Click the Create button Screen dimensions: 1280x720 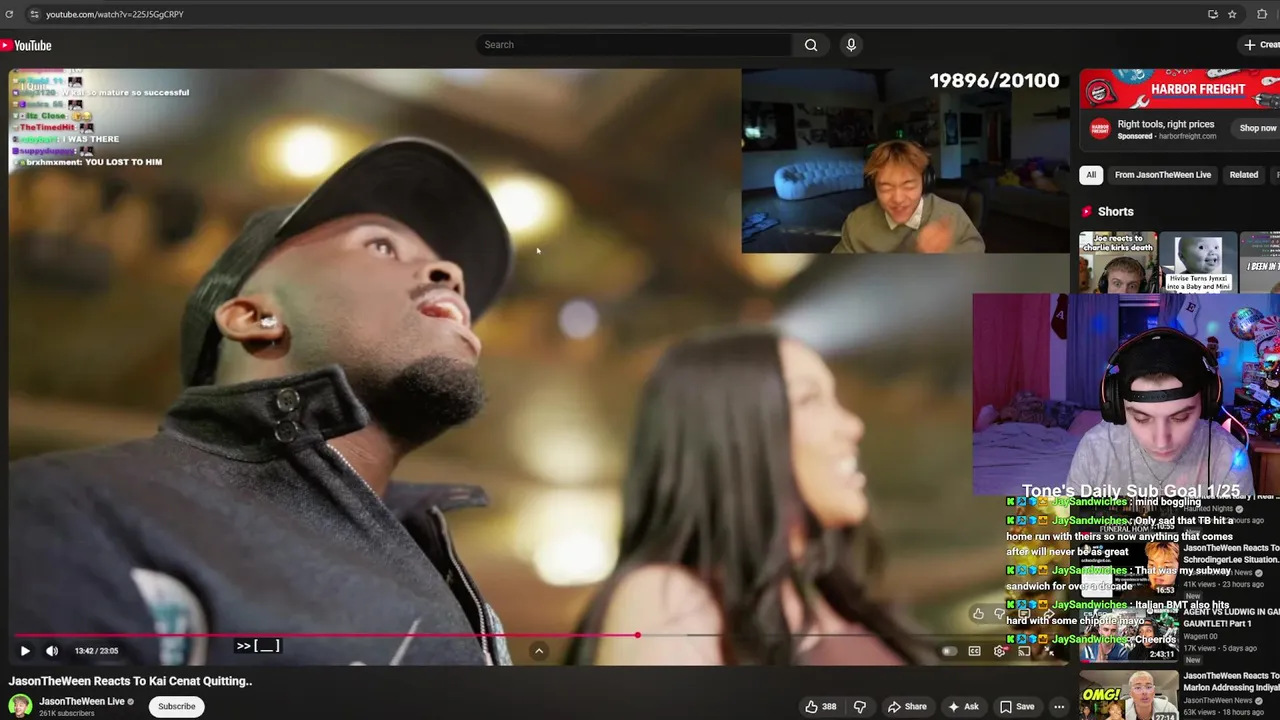coord(1260,45)
